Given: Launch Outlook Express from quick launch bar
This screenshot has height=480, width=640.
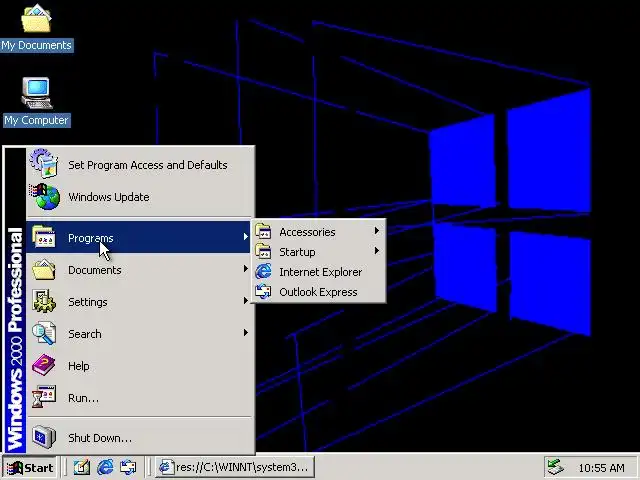Looking at the screenshot, I should pyautogui.click(x=128, y=467).
